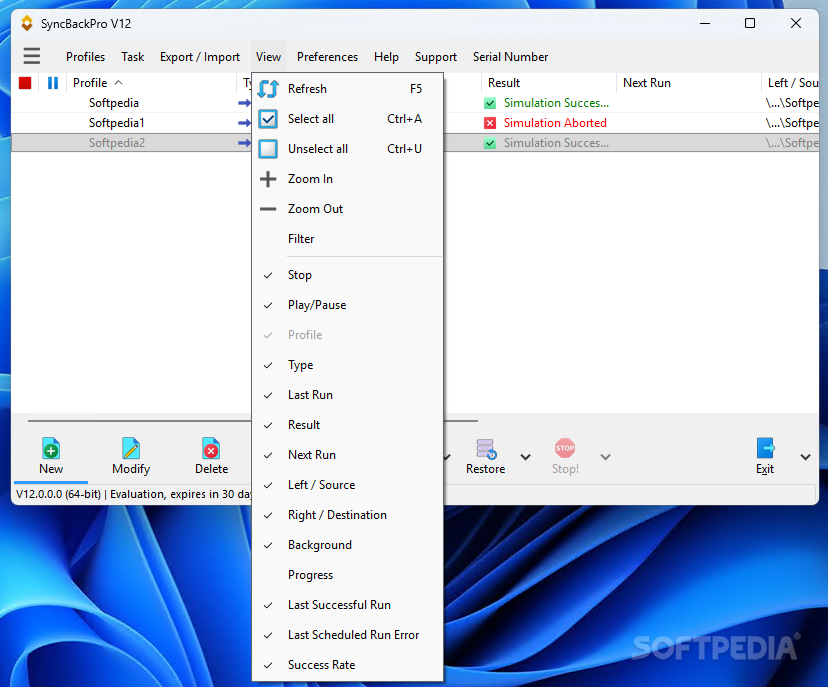Open the hamburger menu icon
Screen dimensions: 828x687
pos(32,56)
